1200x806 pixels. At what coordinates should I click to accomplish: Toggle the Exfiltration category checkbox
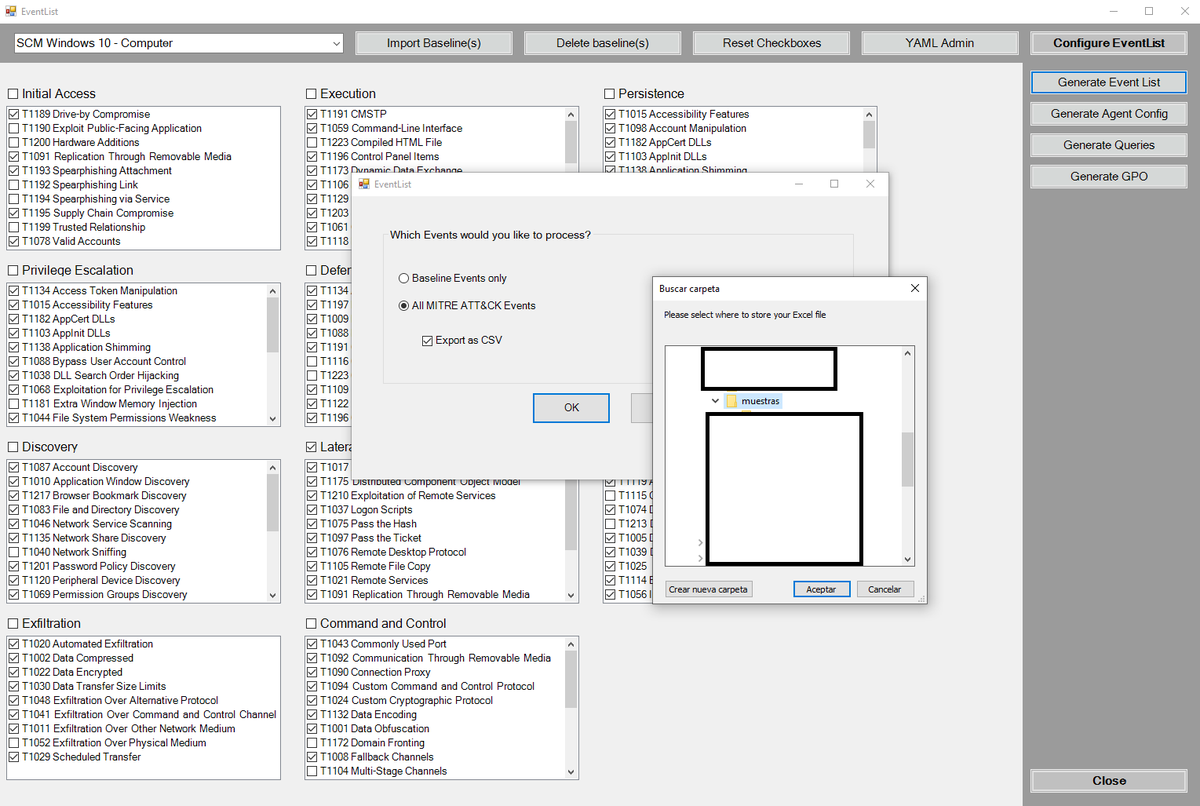pos(13,624)
